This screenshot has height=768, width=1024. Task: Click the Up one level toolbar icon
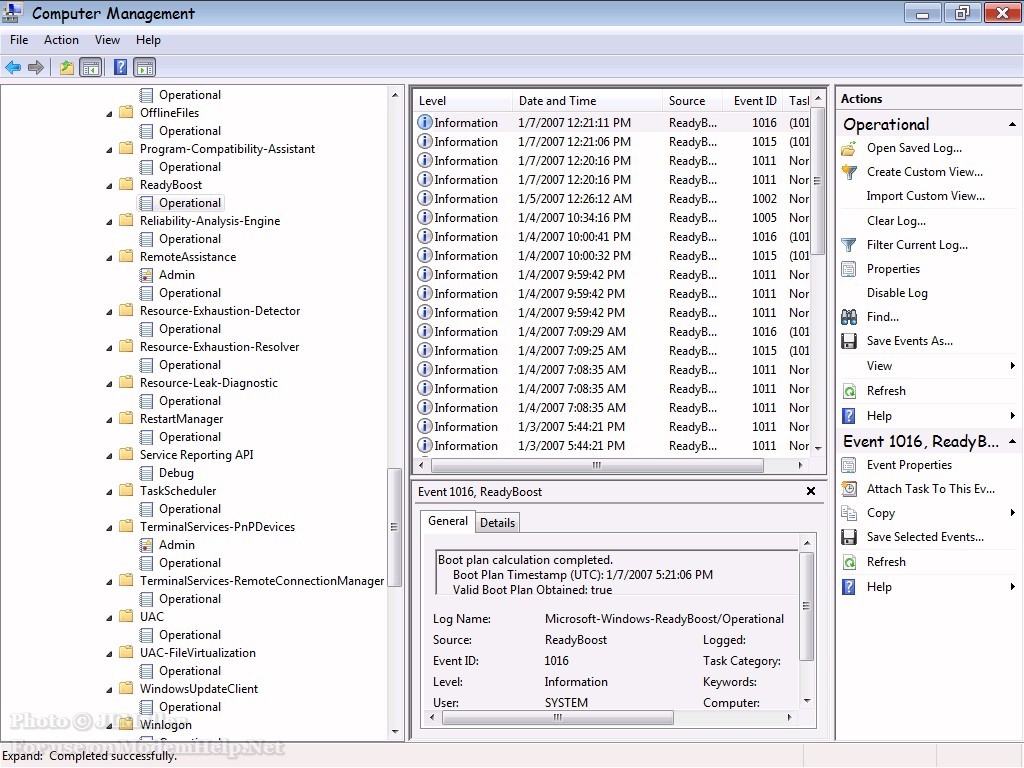67,67
